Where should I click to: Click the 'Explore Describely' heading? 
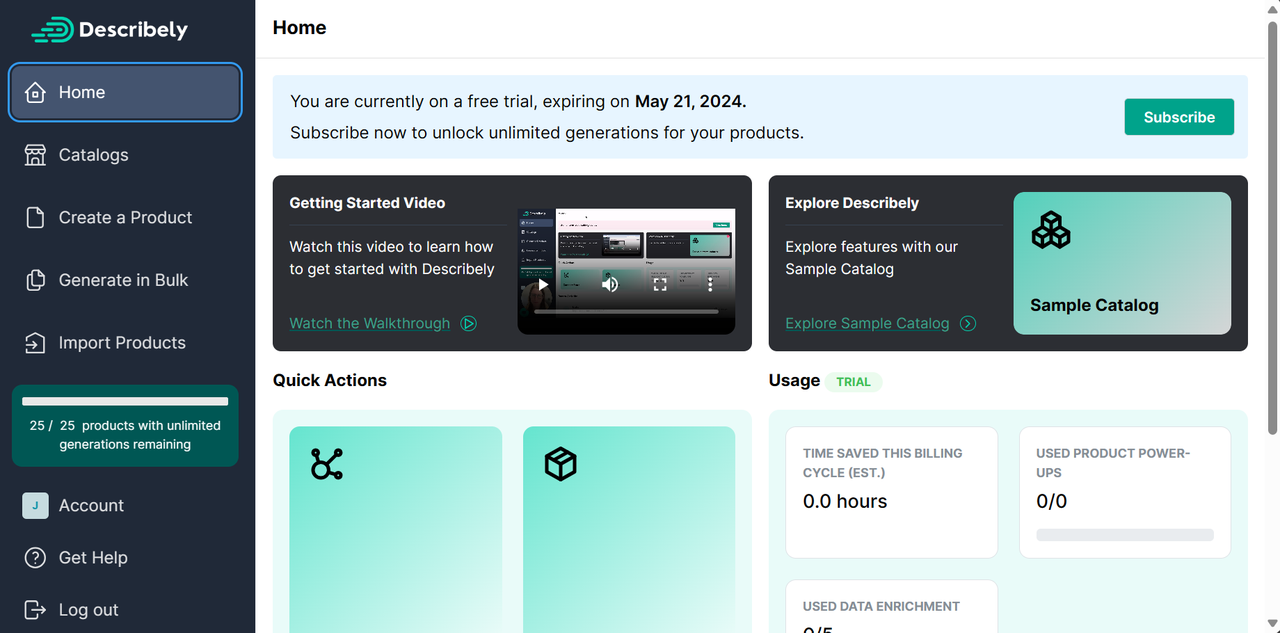(852, 203)
